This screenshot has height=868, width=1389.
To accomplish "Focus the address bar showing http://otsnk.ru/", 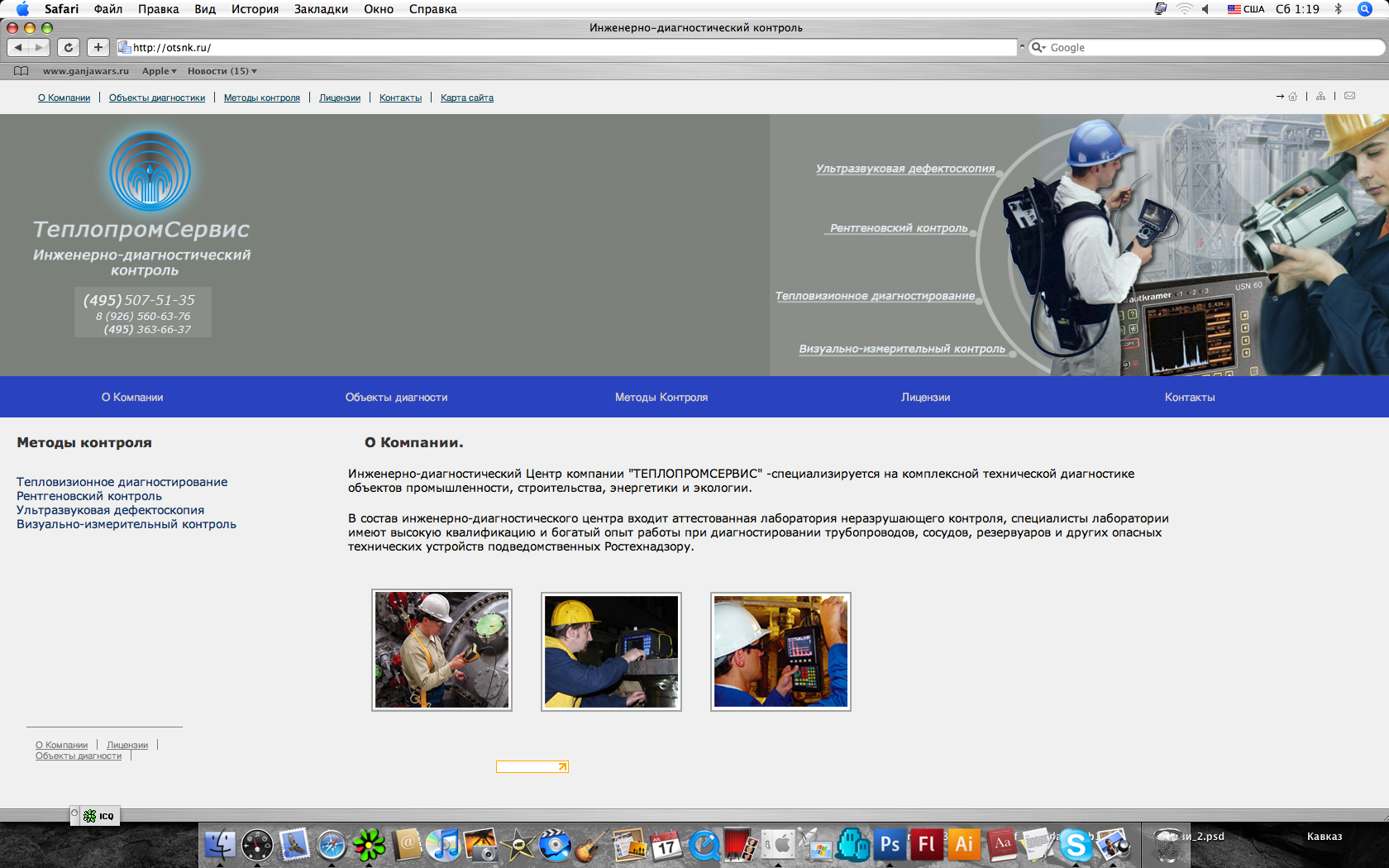I will coord(566,47).
